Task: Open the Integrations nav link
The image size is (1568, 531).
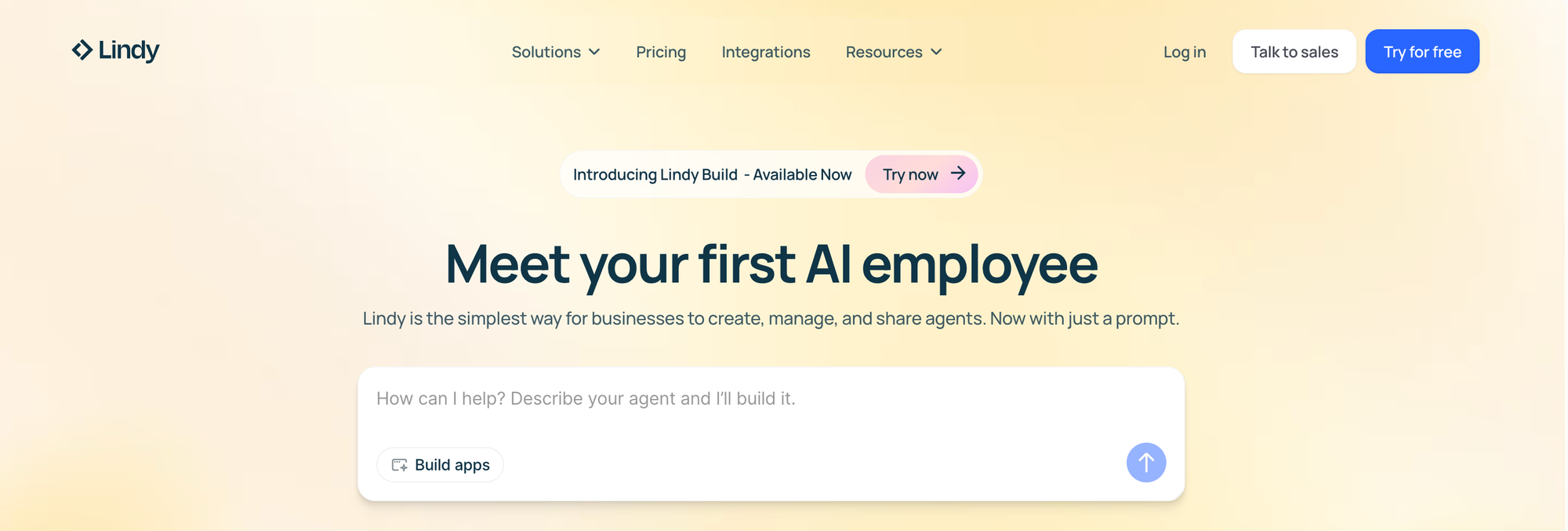Action: pos(766,52)
